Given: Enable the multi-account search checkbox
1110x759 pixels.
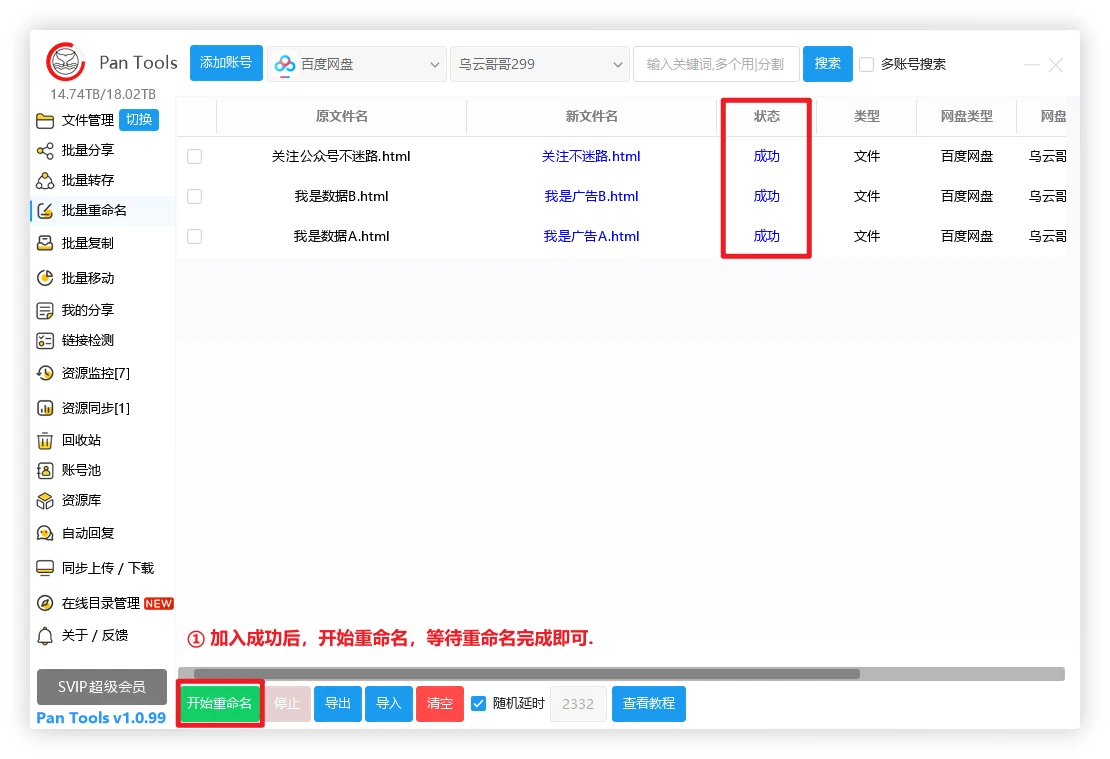Looking at the screenshot, I should click(867, 65).
